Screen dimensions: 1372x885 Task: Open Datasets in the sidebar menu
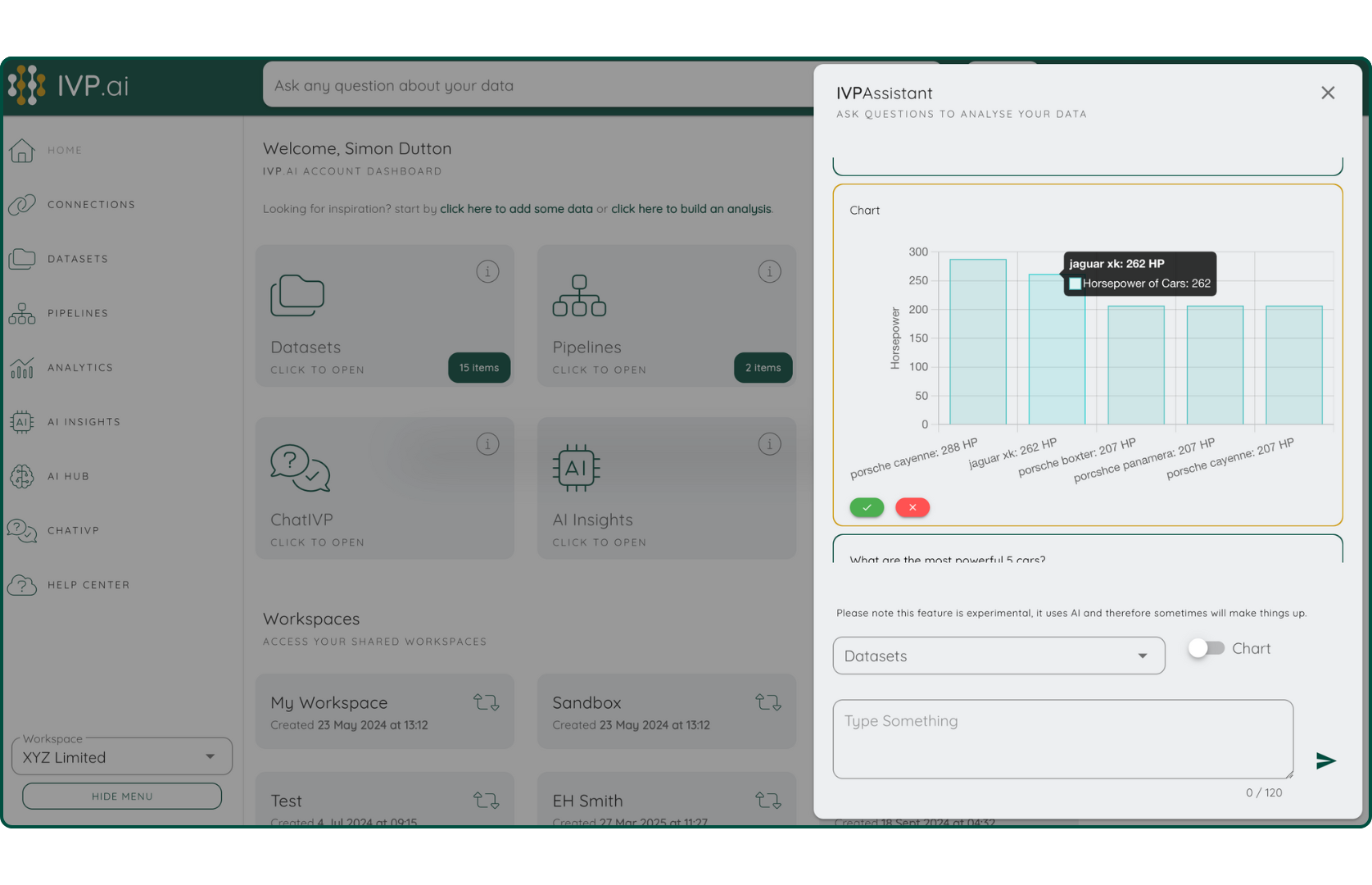click(78, 258)
